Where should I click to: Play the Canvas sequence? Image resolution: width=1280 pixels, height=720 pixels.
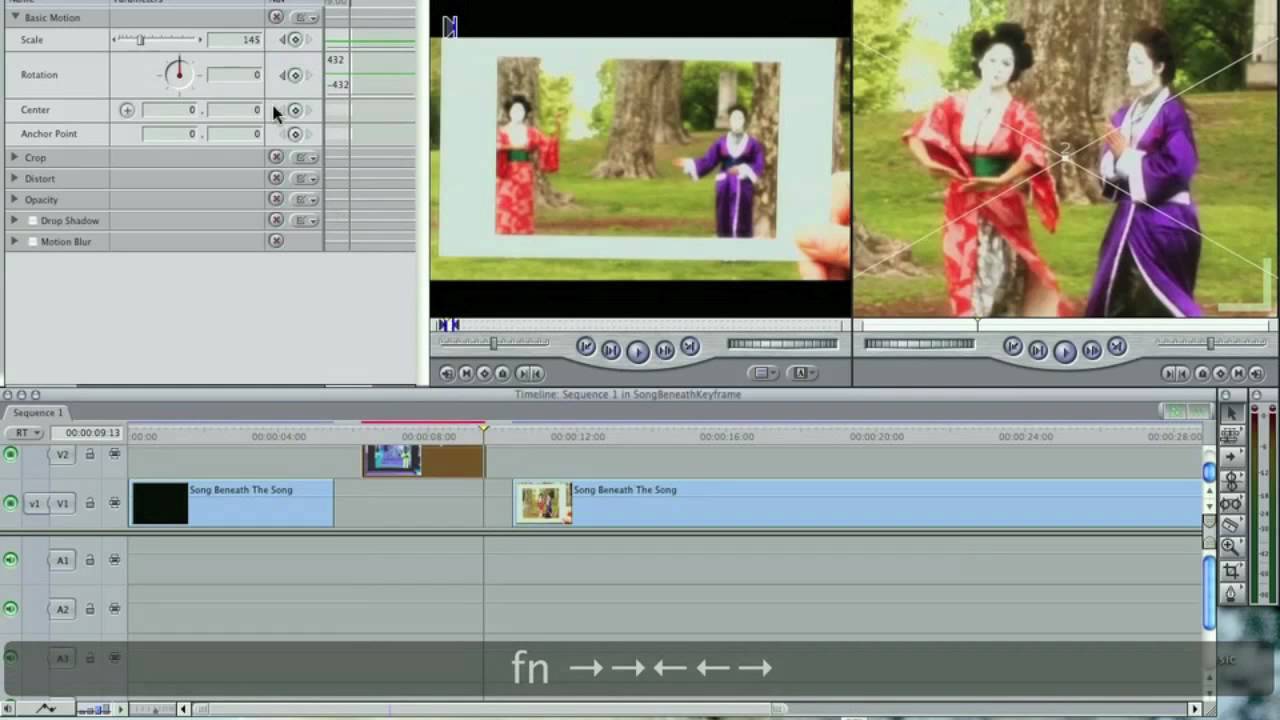[x=1064, y=351]
